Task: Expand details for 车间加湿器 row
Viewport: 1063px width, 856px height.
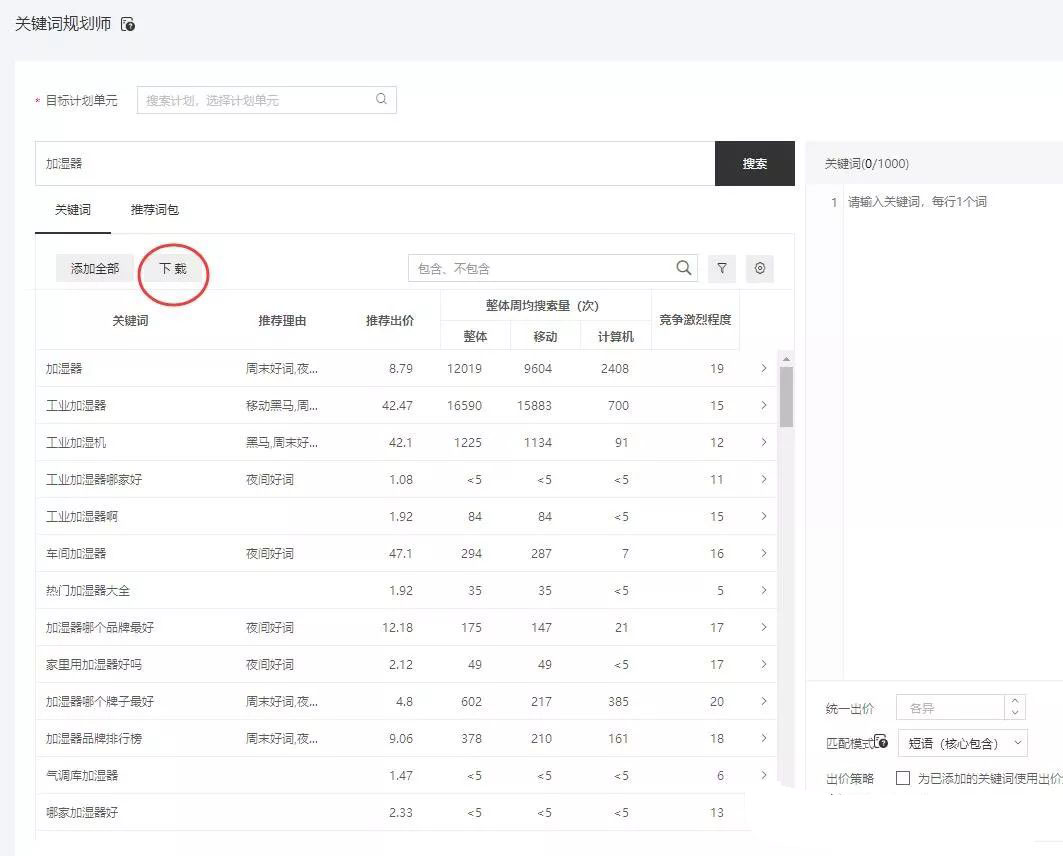Action: tap(764, 553)
